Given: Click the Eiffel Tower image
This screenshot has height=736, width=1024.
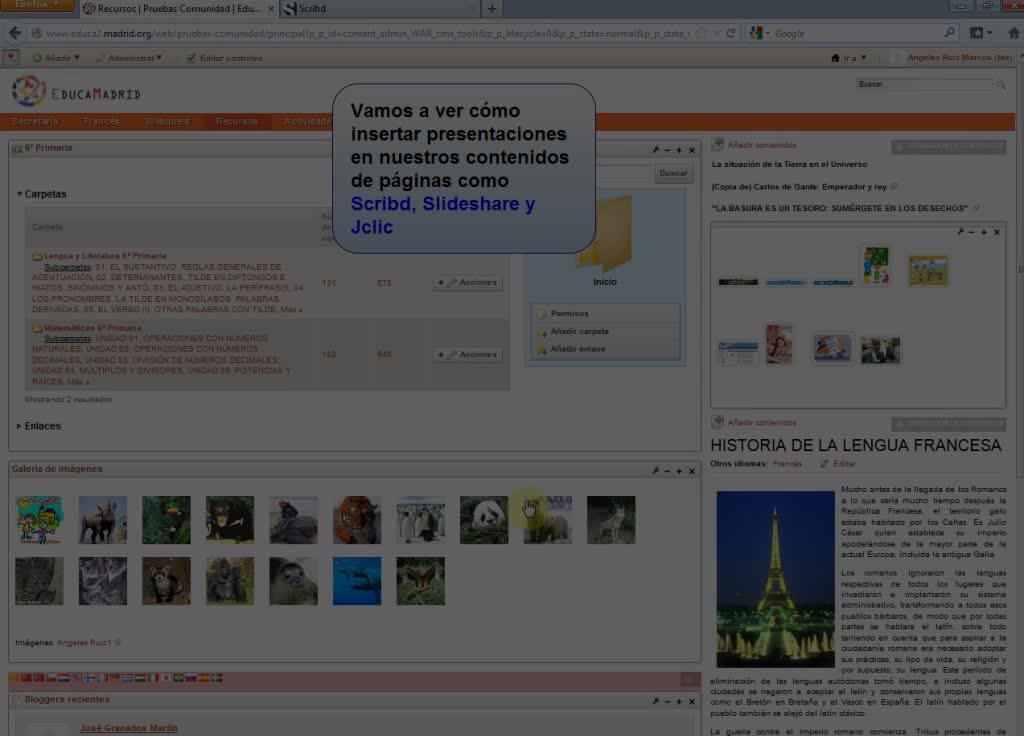Looking at the screenshot, I should pyautogui.click(x=775, y=579).
